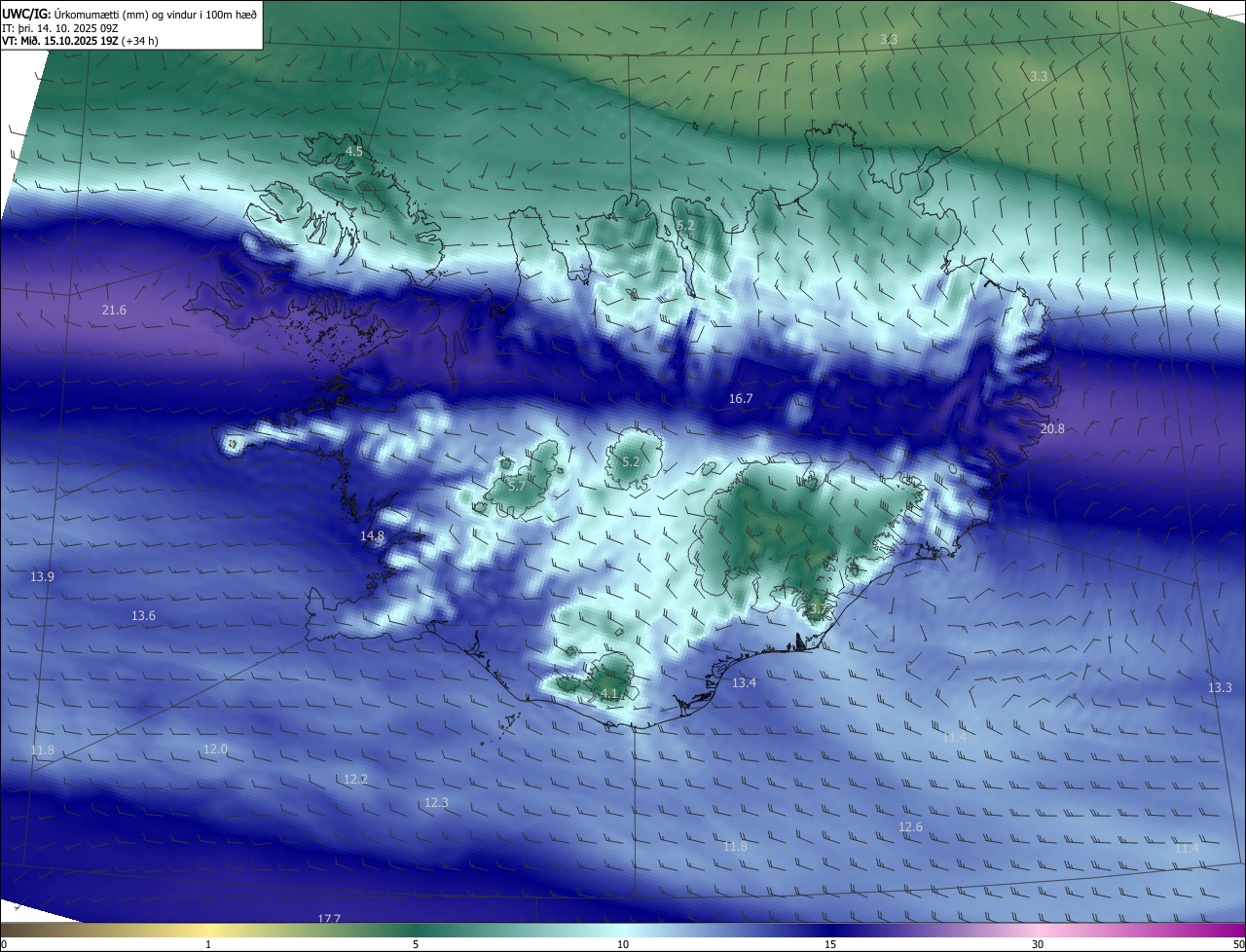Click the 13.4 value label
The height and width of the screenshot is (952, 1246).
coord(744,683)
